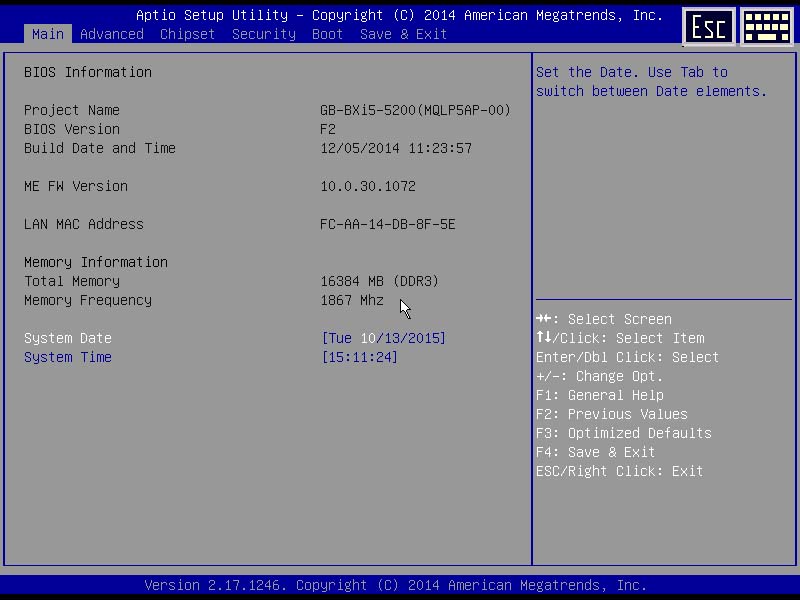This screenshot has height=600, width=800.
Task: Click the 'Set the Date' help text
Action: [652, 82]
